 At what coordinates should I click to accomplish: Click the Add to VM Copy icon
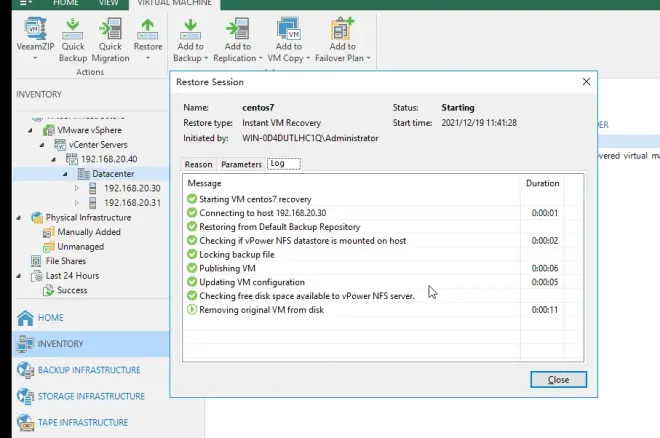[289, 29]
